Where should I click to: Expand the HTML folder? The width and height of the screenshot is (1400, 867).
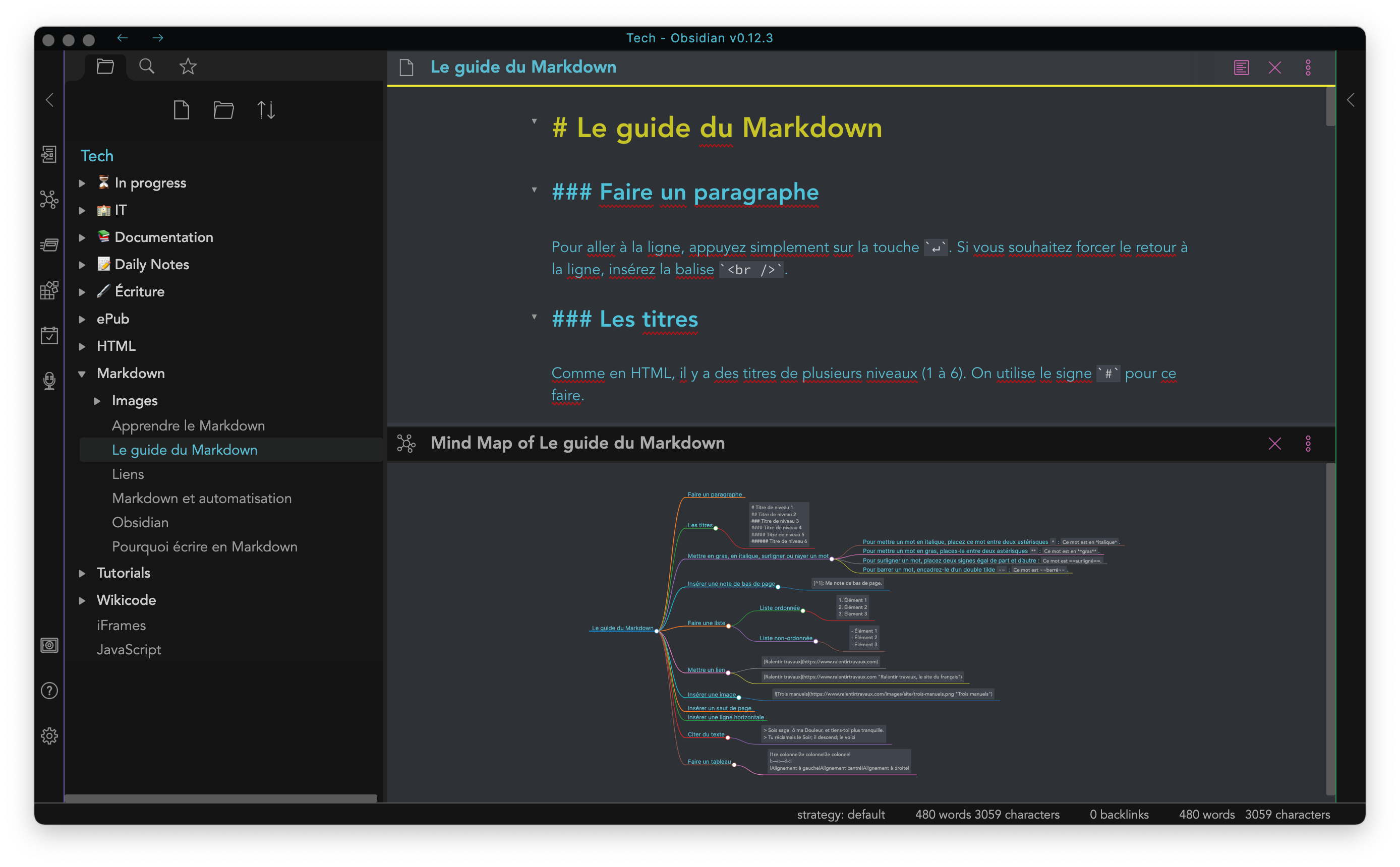pyautogui.click(x=82, y=346)
